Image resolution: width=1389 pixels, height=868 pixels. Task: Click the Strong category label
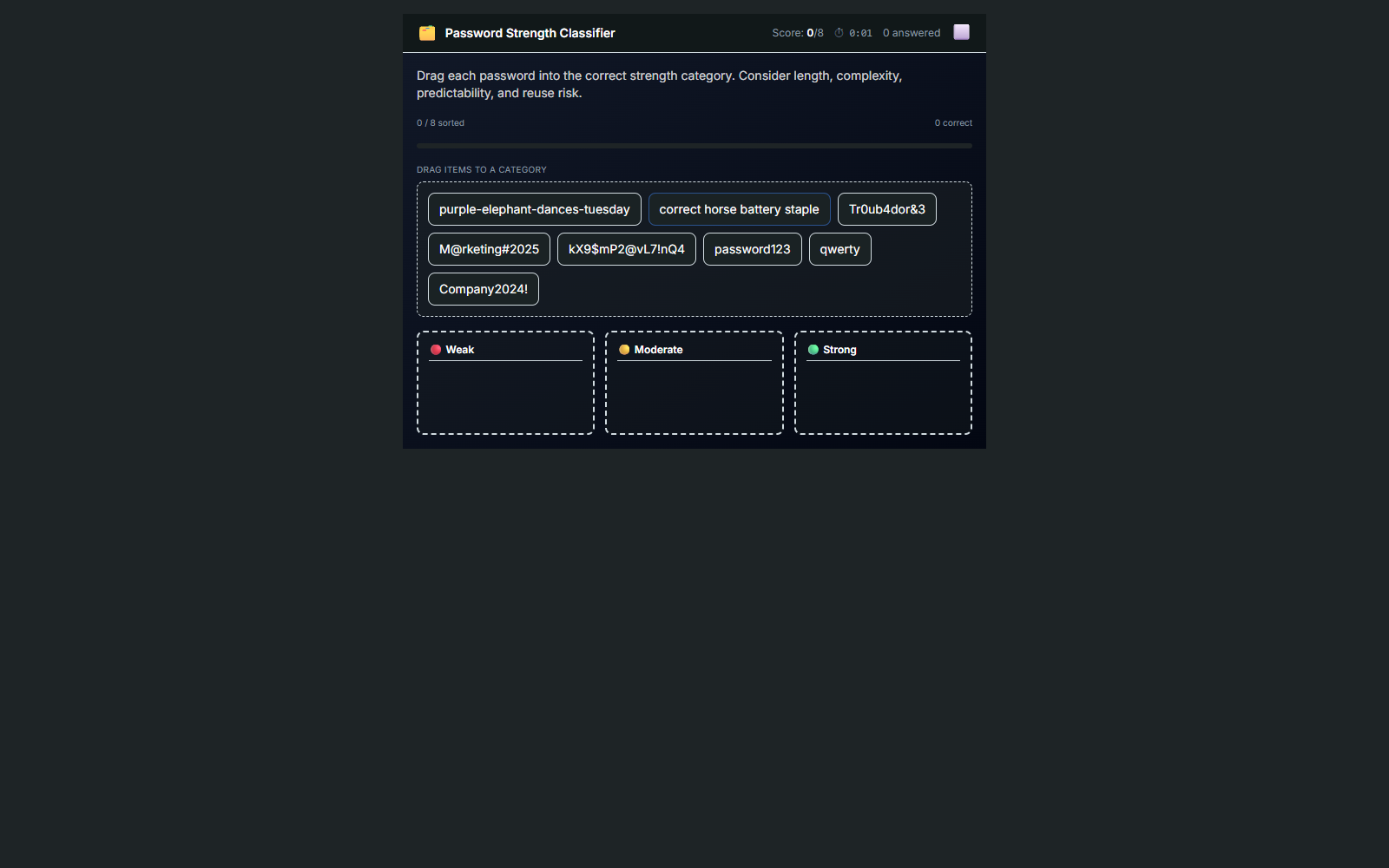tap(839, 350)
